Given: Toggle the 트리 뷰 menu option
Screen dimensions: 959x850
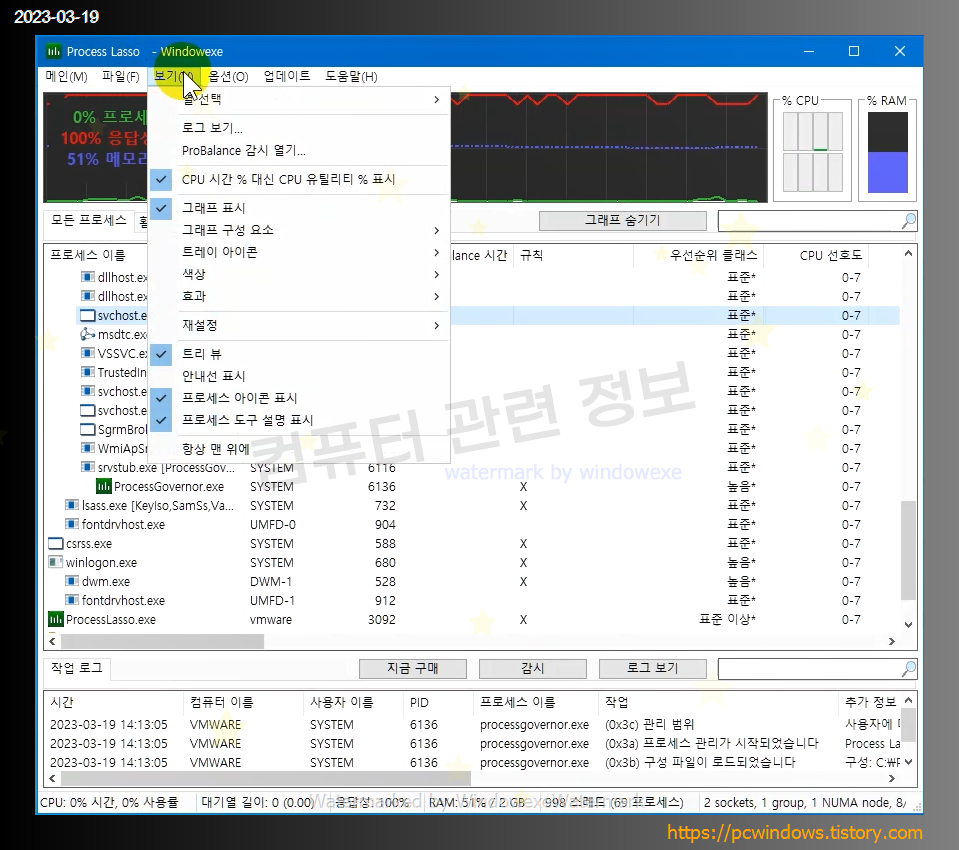Looking at the screenshot, I should pyautogui.click(x=300, y=353).
